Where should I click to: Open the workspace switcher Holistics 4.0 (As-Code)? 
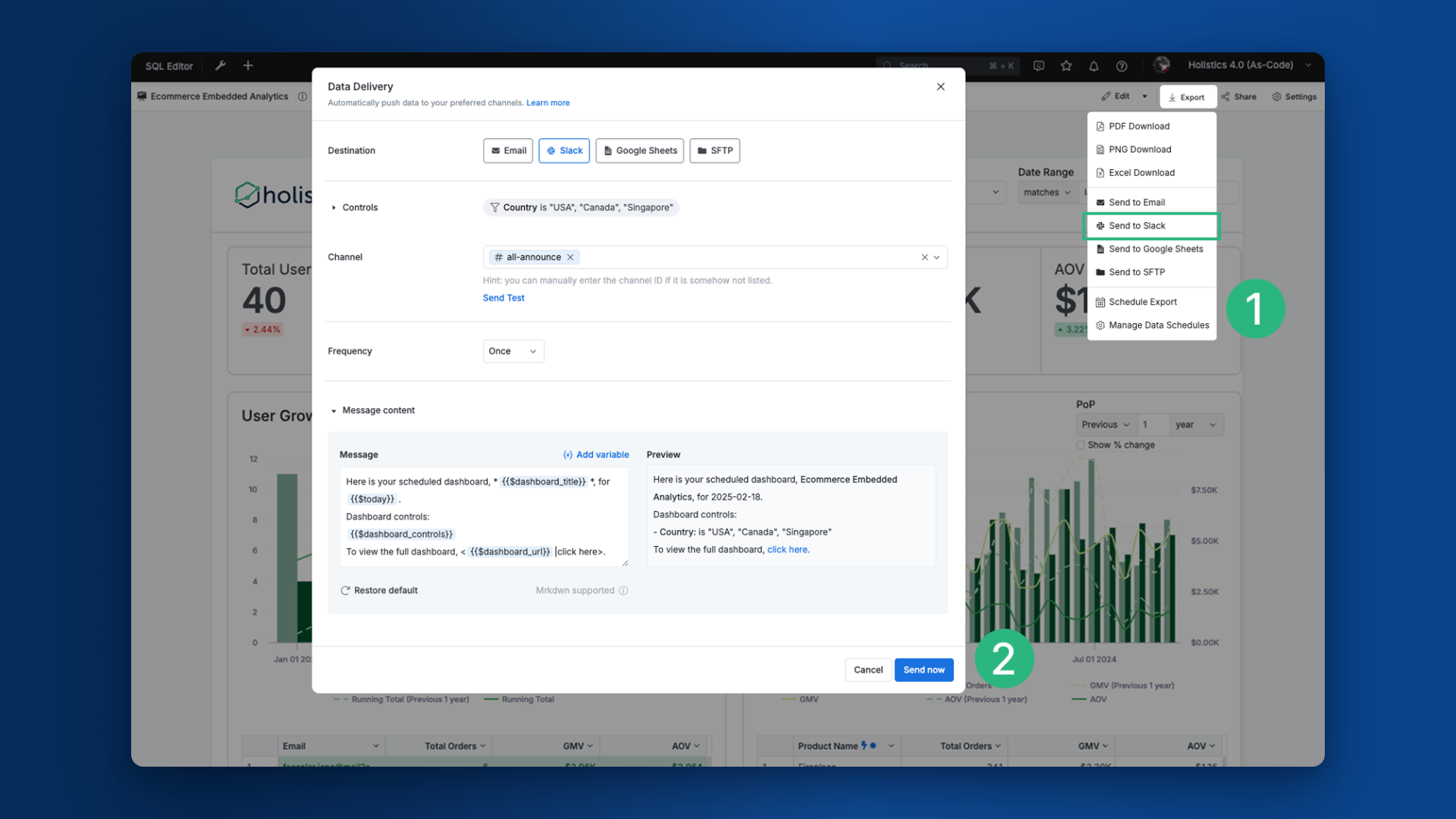1249,65
